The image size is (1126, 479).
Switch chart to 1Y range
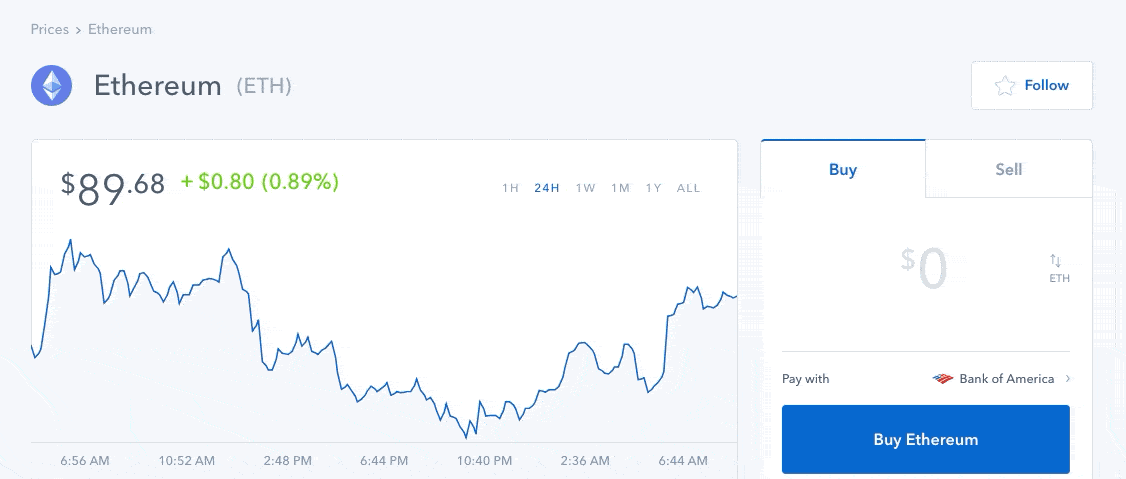[653, 188]
